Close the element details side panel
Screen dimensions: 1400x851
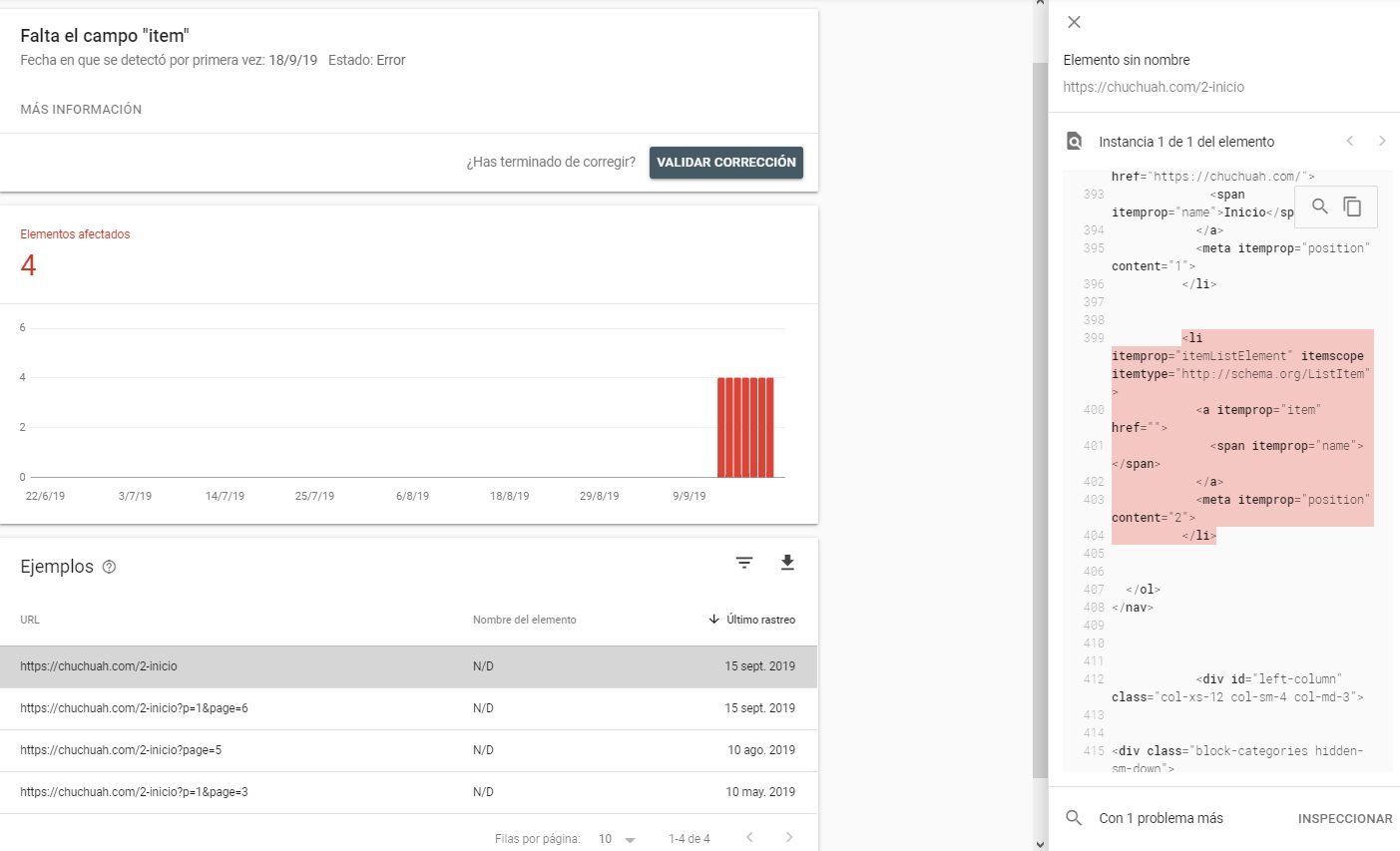tap(1074, 22)
